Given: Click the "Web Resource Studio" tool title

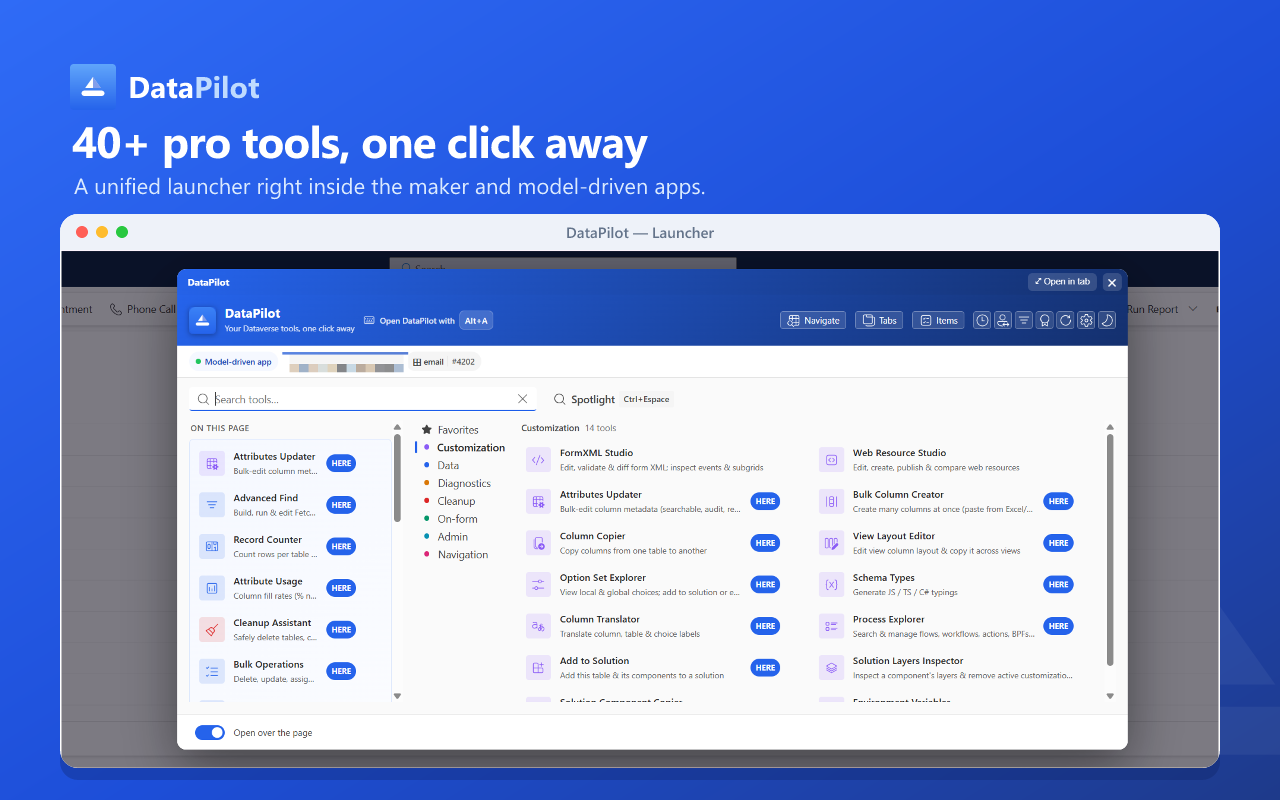Looking at the screenshot, I should 899,453.
